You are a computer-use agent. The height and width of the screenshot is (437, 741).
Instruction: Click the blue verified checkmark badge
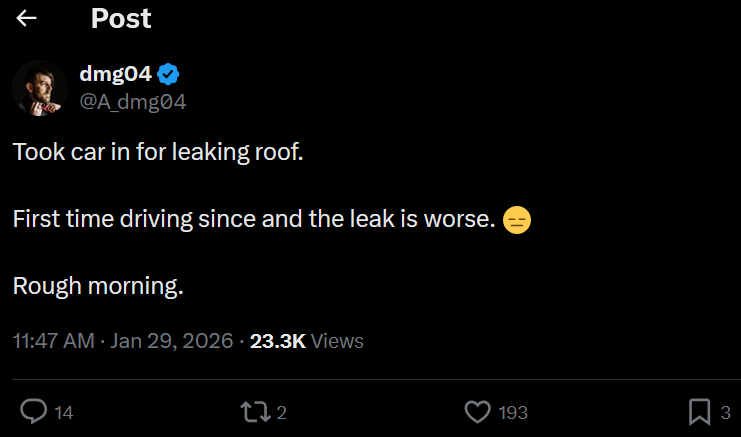coord(169,74)
